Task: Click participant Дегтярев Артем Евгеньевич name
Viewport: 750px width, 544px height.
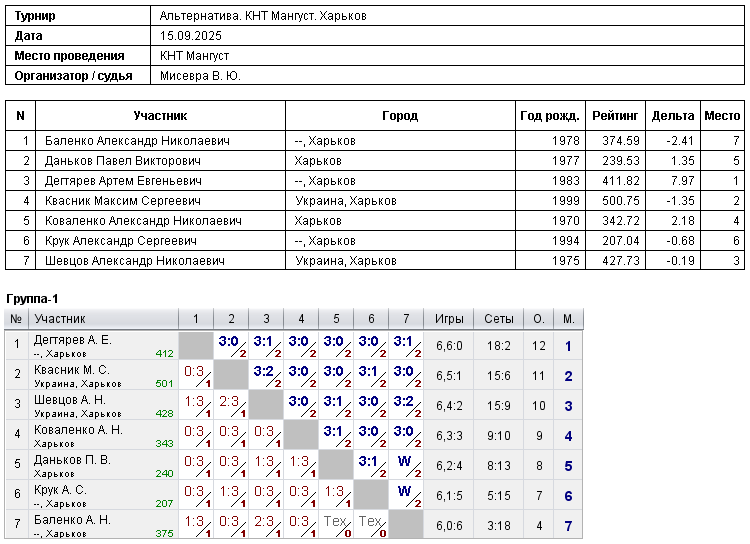Action: pyautogui.click(x=123, y=181)
